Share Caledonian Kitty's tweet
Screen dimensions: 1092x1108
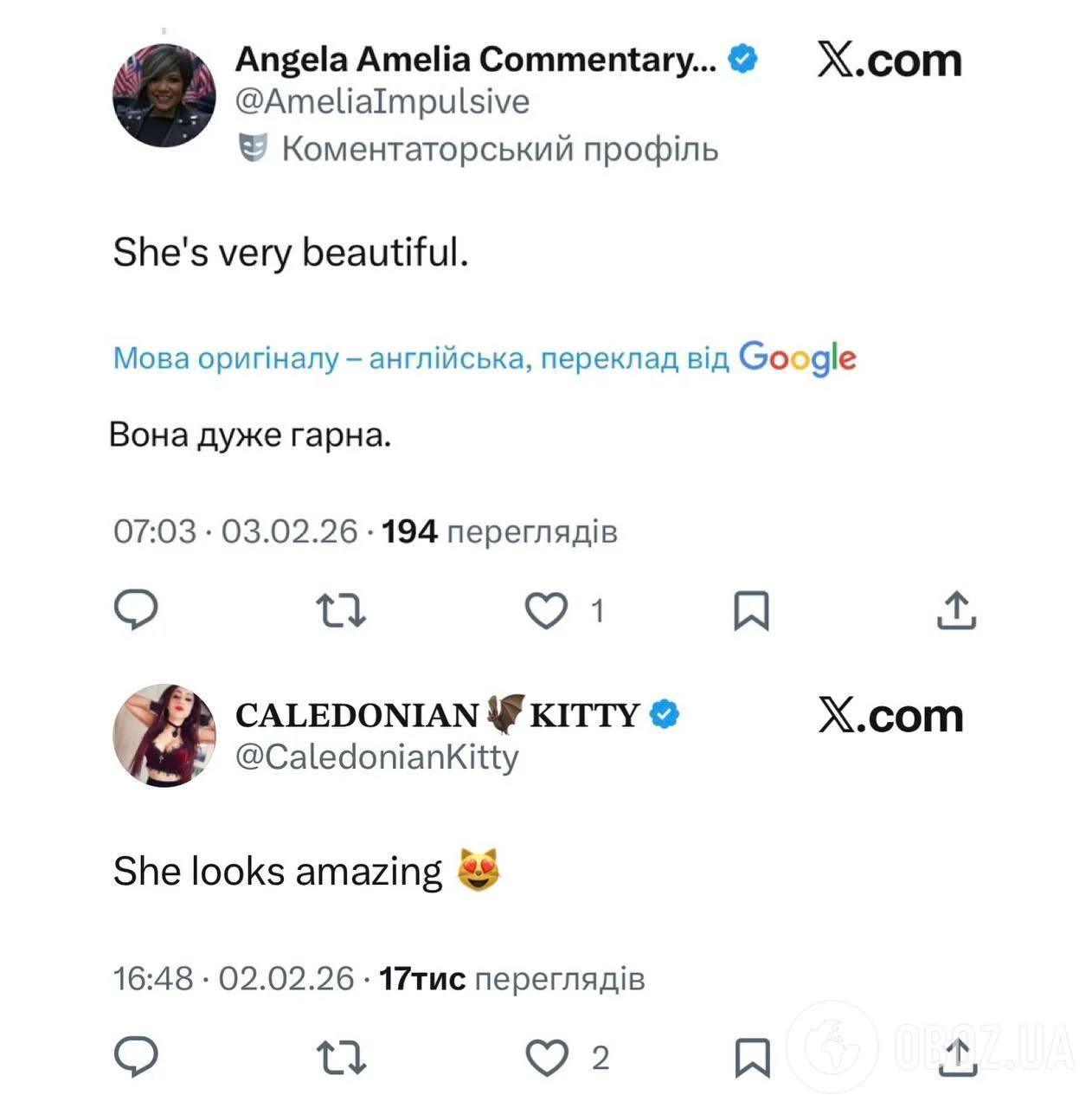957,1058
